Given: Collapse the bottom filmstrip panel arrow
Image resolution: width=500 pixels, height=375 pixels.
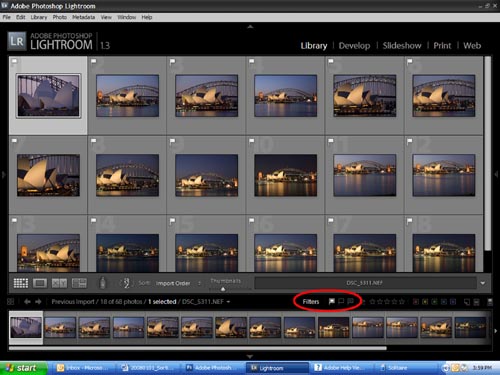Looking at the screenshot, I should click(250, 356).
